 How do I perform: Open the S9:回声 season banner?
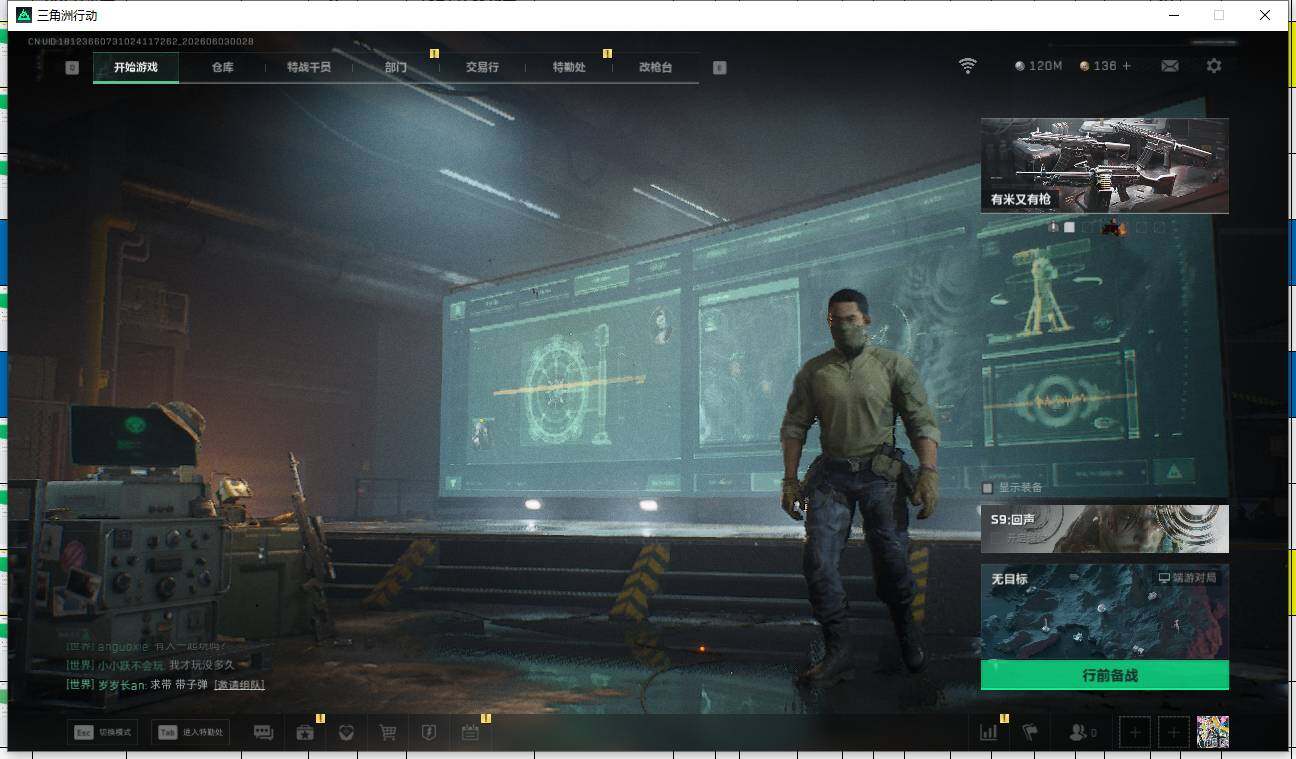click(1105, 529)
